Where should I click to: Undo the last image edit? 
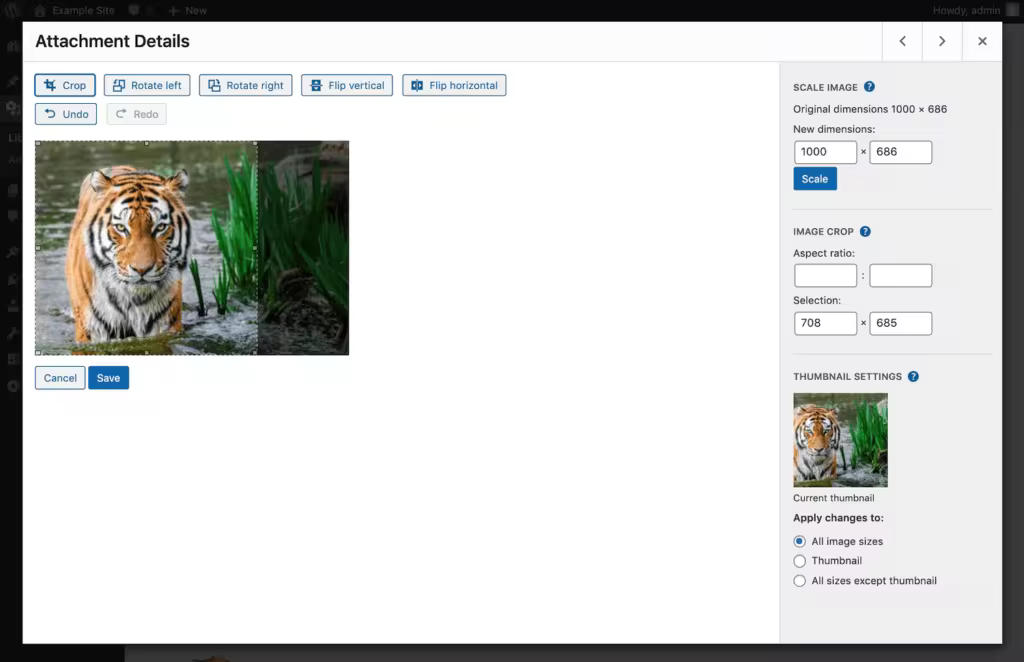tap(66, 114)
